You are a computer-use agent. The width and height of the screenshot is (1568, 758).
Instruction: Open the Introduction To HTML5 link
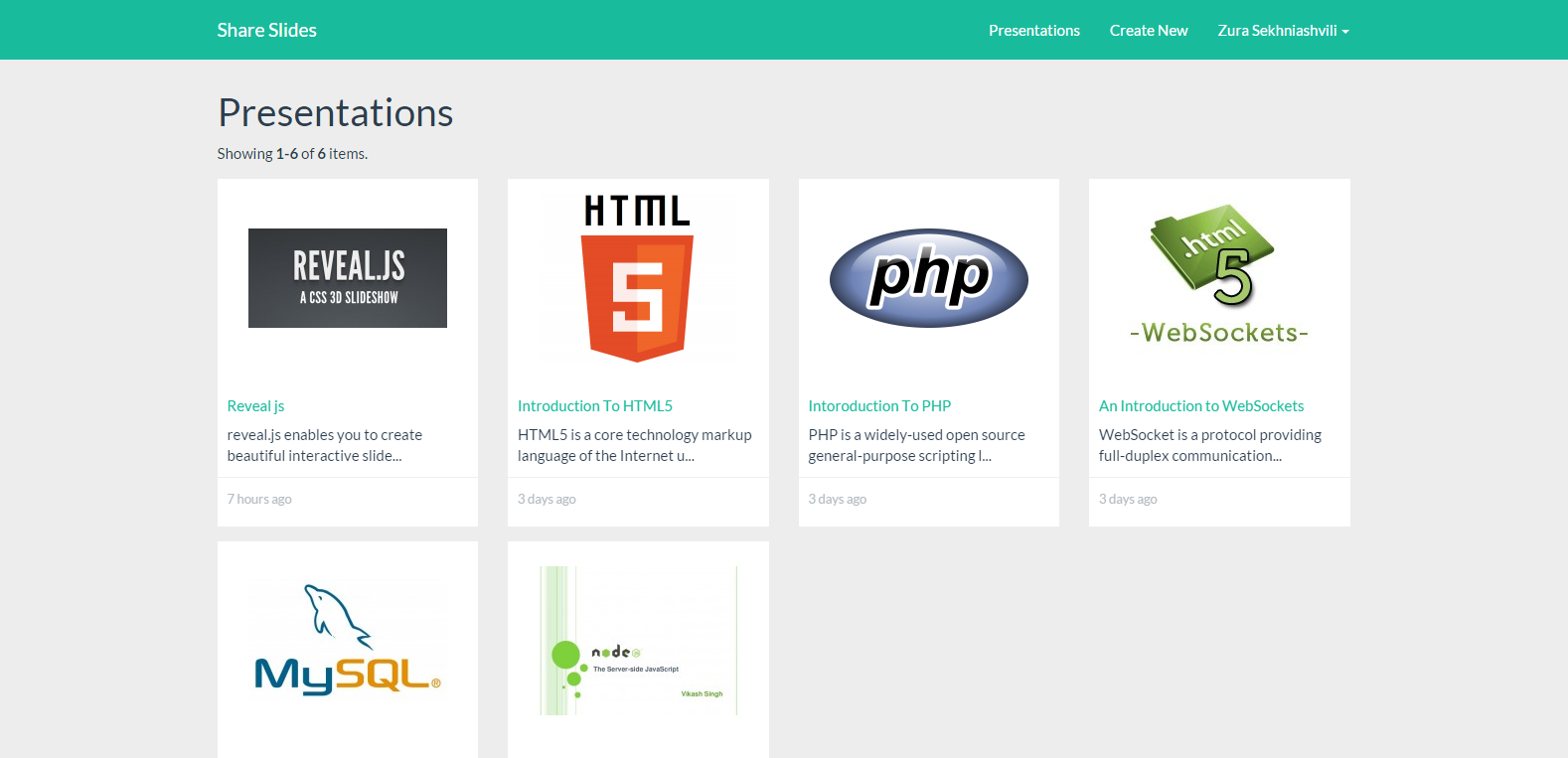point(595,405)
